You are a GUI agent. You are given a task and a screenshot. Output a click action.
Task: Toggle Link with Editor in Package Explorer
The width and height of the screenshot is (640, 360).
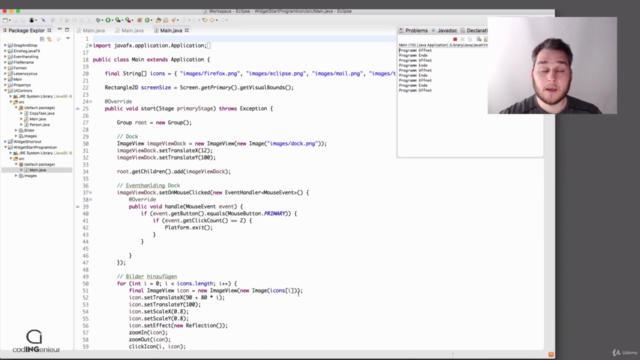[49, 39]
